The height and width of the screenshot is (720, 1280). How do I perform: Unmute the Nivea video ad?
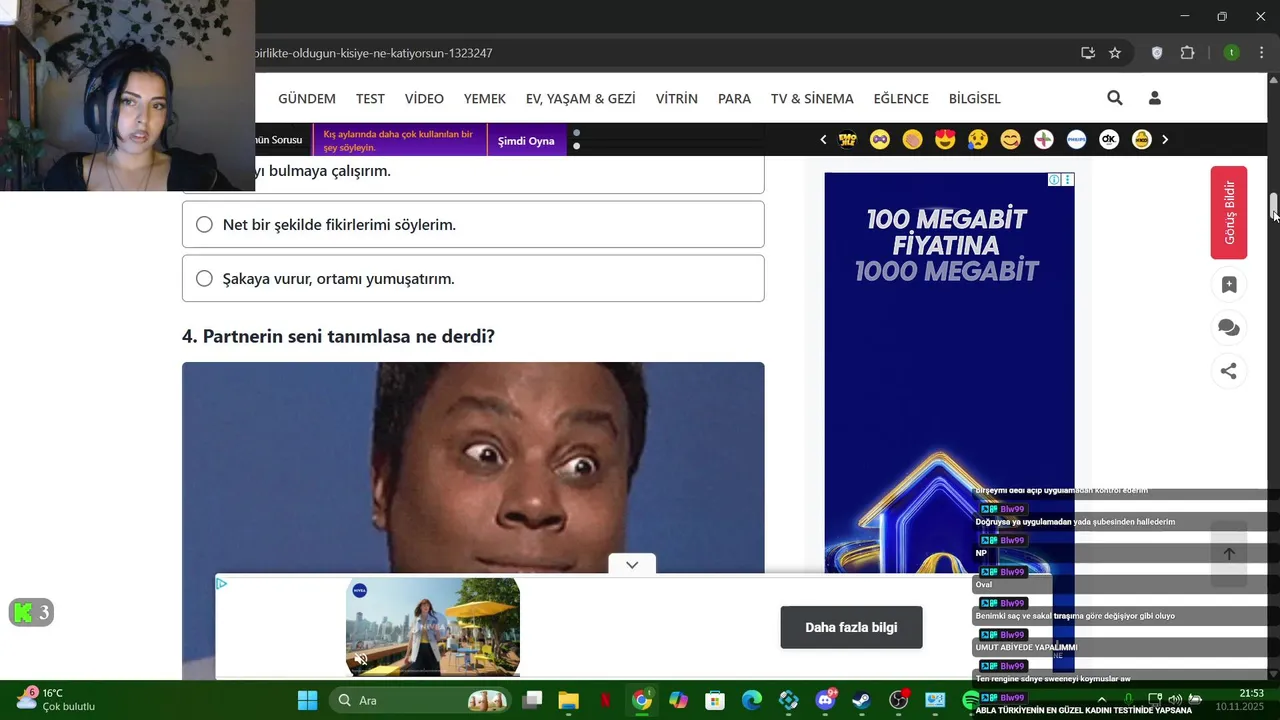(x=361, y=660)
